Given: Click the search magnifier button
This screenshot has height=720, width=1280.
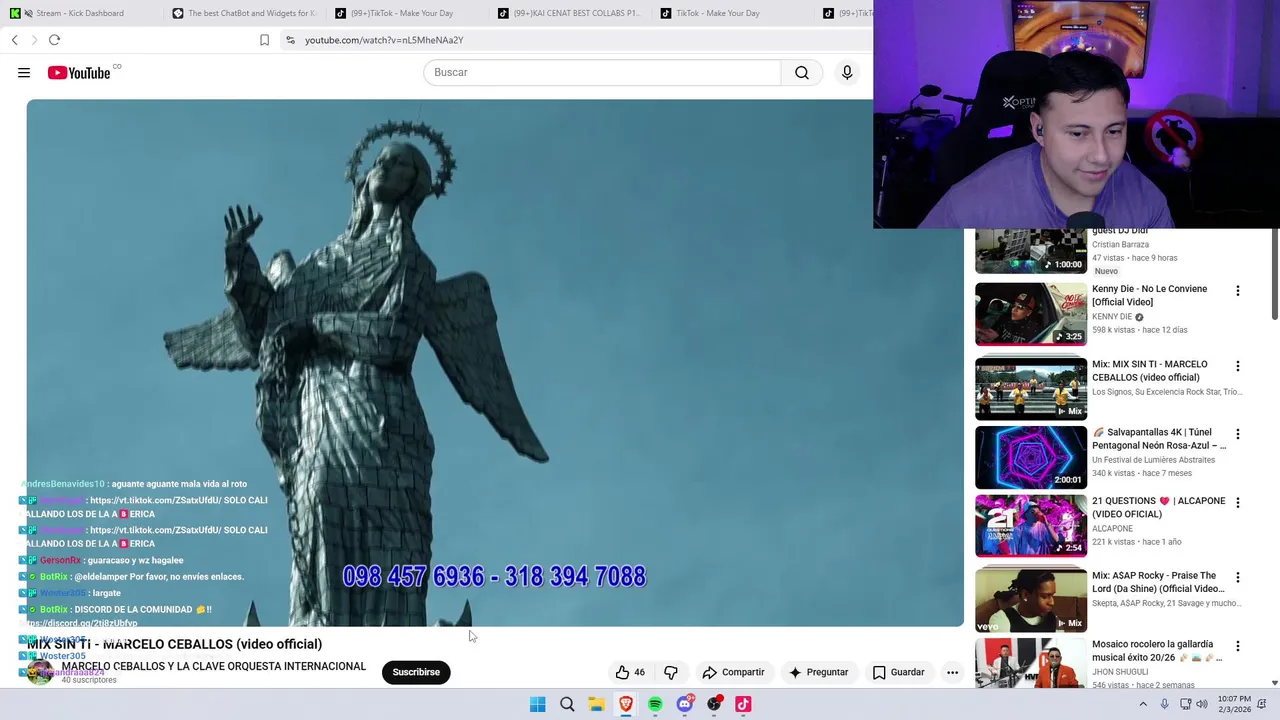Looking at the screenshot, I should tap(801, 72).
